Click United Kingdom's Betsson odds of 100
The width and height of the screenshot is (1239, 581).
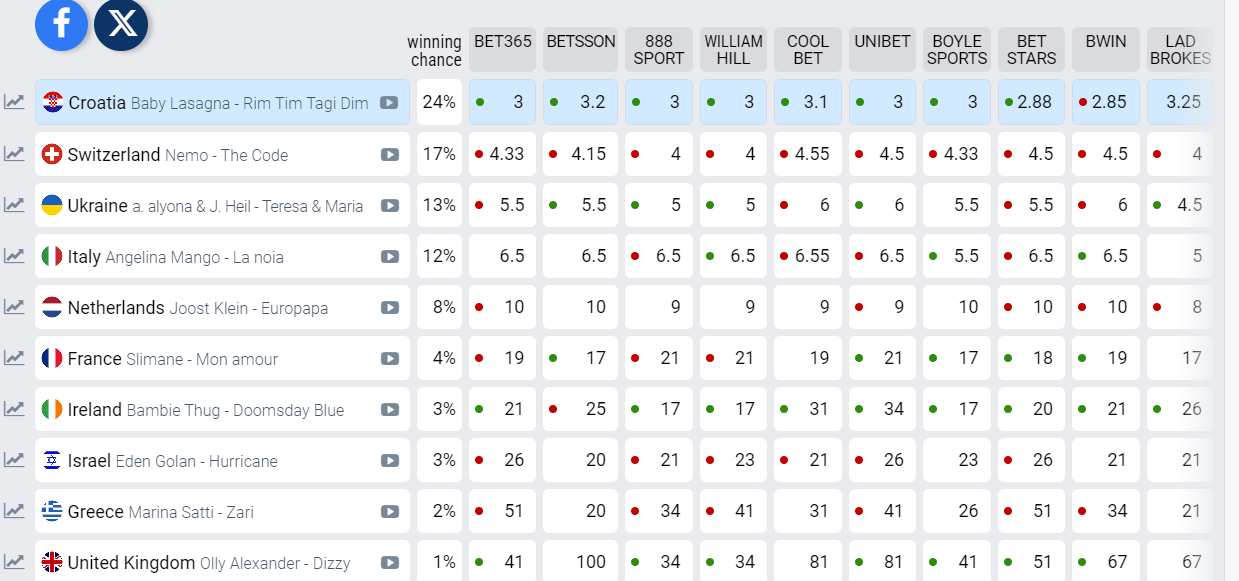click(580, 562)
